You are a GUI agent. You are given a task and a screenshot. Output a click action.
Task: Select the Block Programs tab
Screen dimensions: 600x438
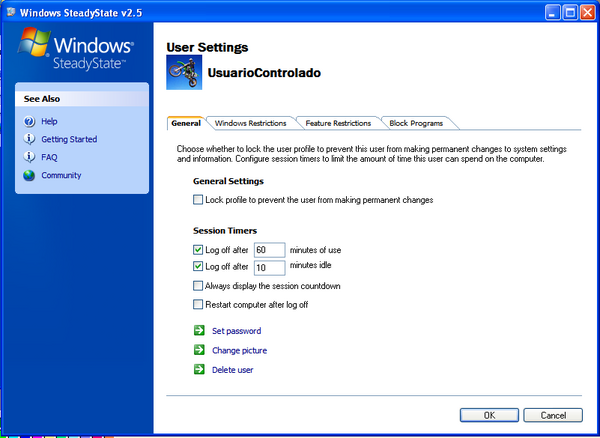(417, 123)
